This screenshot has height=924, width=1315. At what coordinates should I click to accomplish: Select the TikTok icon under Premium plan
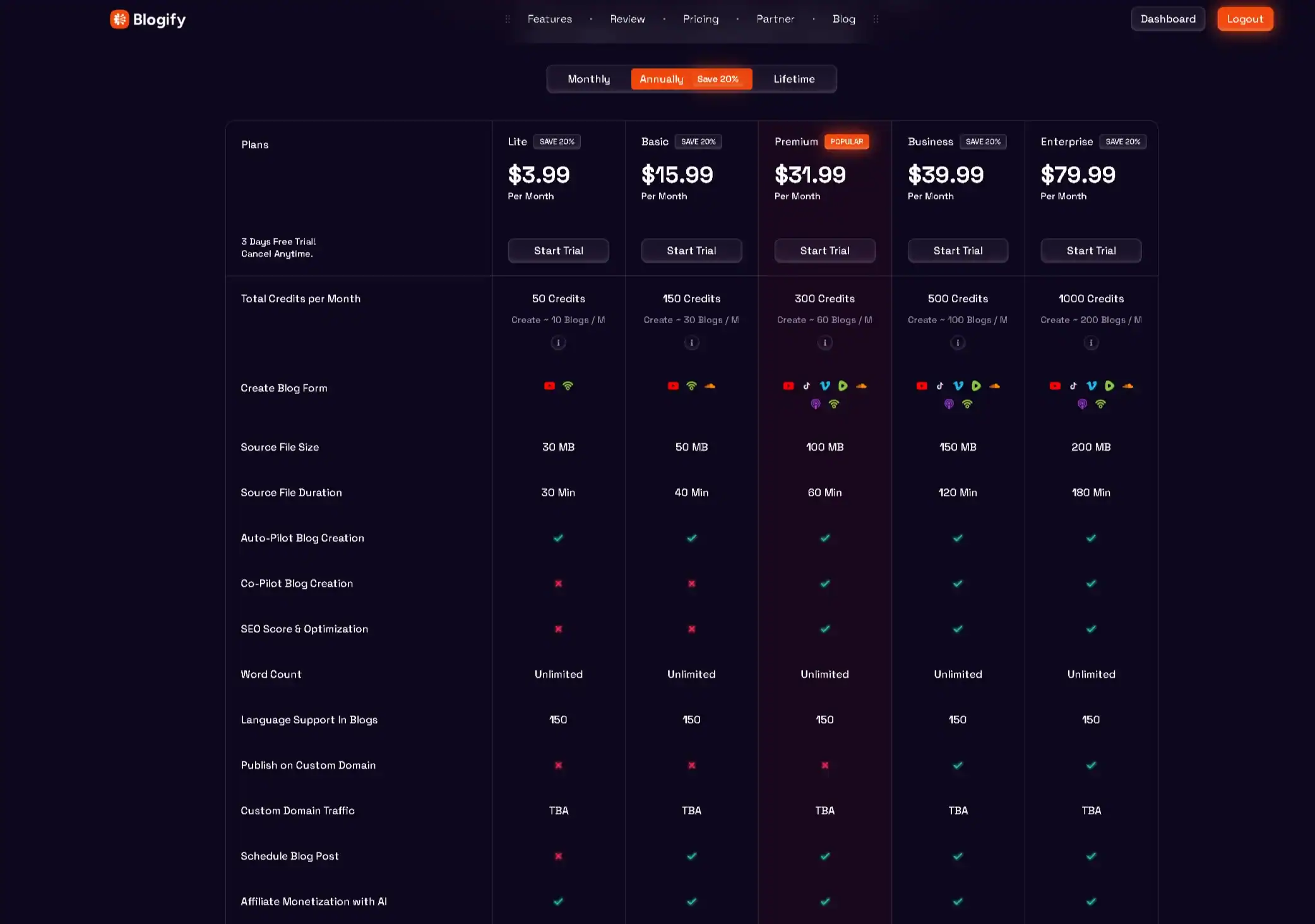point(807,386)
